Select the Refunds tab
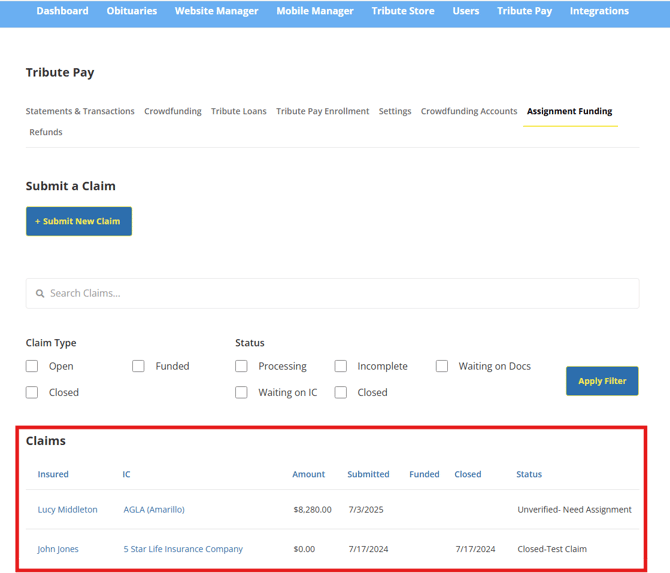The image size is (670, 573). pyautogui.click(x=46, y=133)
